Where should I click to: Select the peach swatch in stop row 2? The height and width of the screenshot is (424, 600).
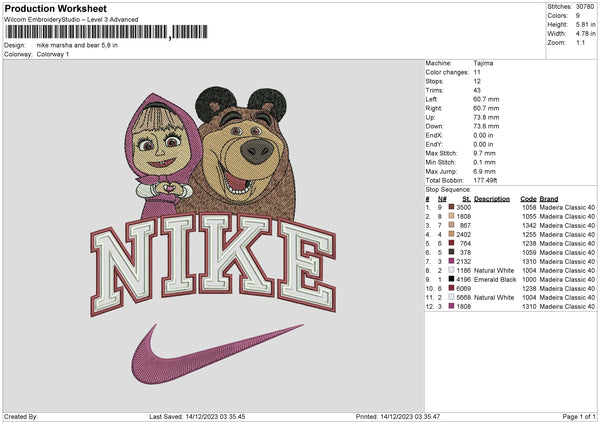pos(452,216)
